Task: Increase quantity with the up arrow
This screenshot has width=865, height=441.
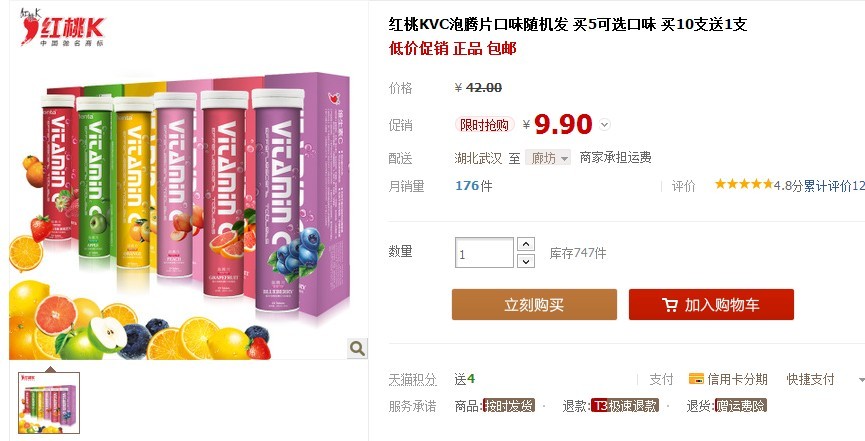Action: pos(526,244)
